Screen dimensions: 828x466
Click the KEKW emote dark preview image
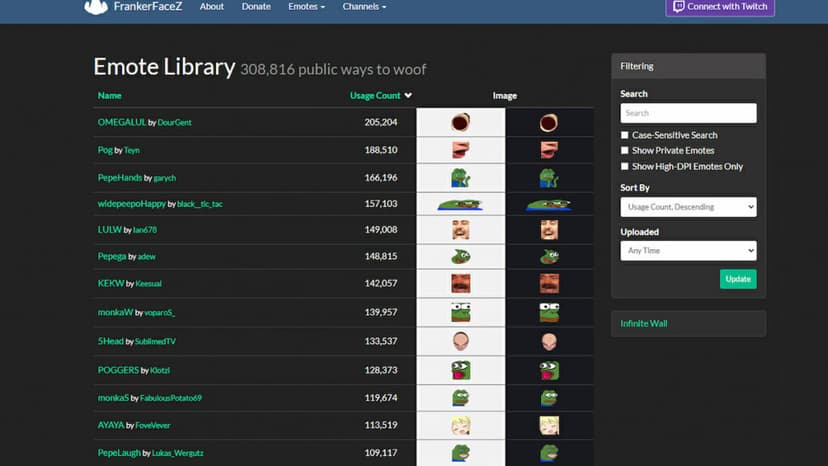[x=549, y=283]
